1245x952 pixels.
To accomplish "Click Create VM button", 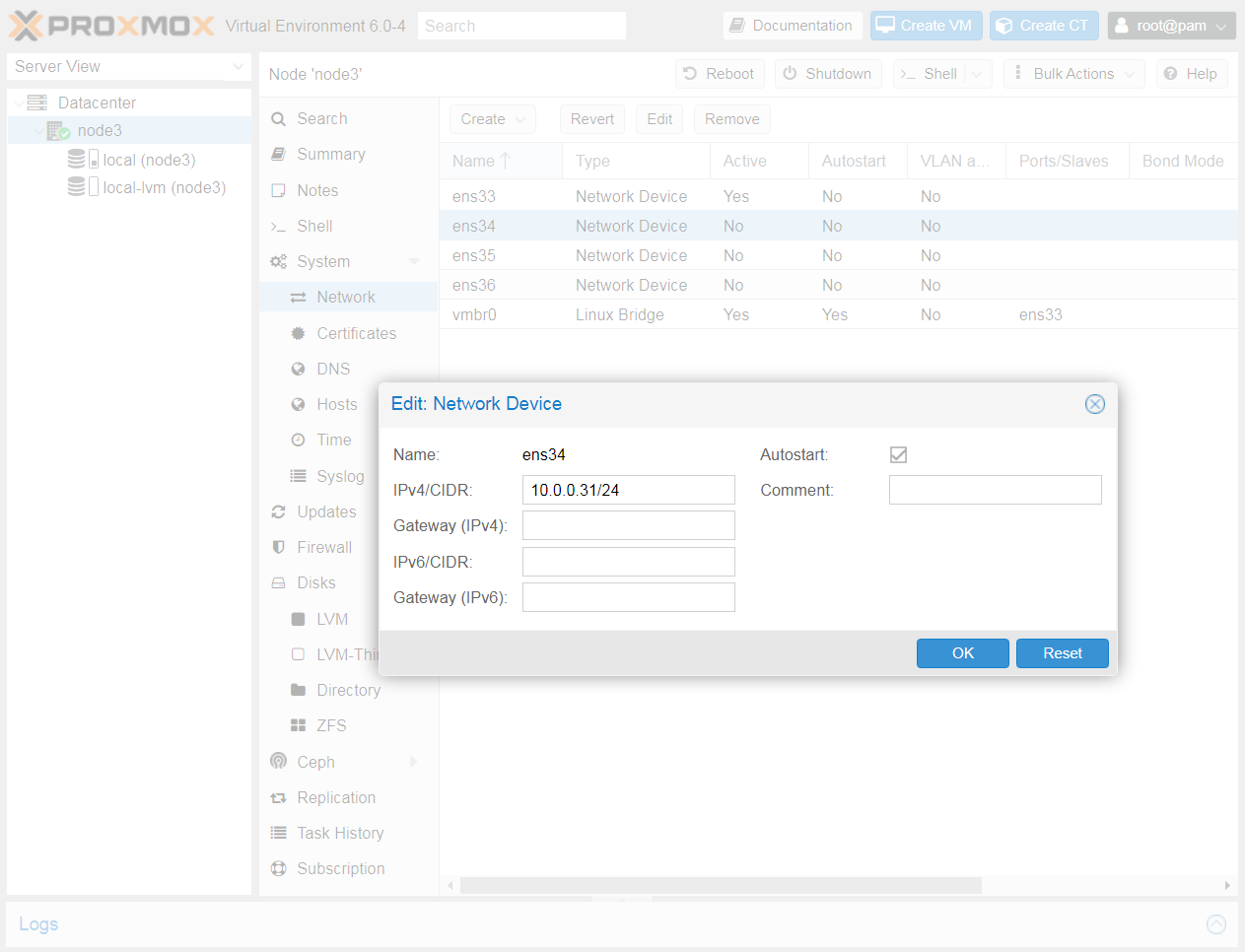I will pyautogui.click(x=926, y=26).
